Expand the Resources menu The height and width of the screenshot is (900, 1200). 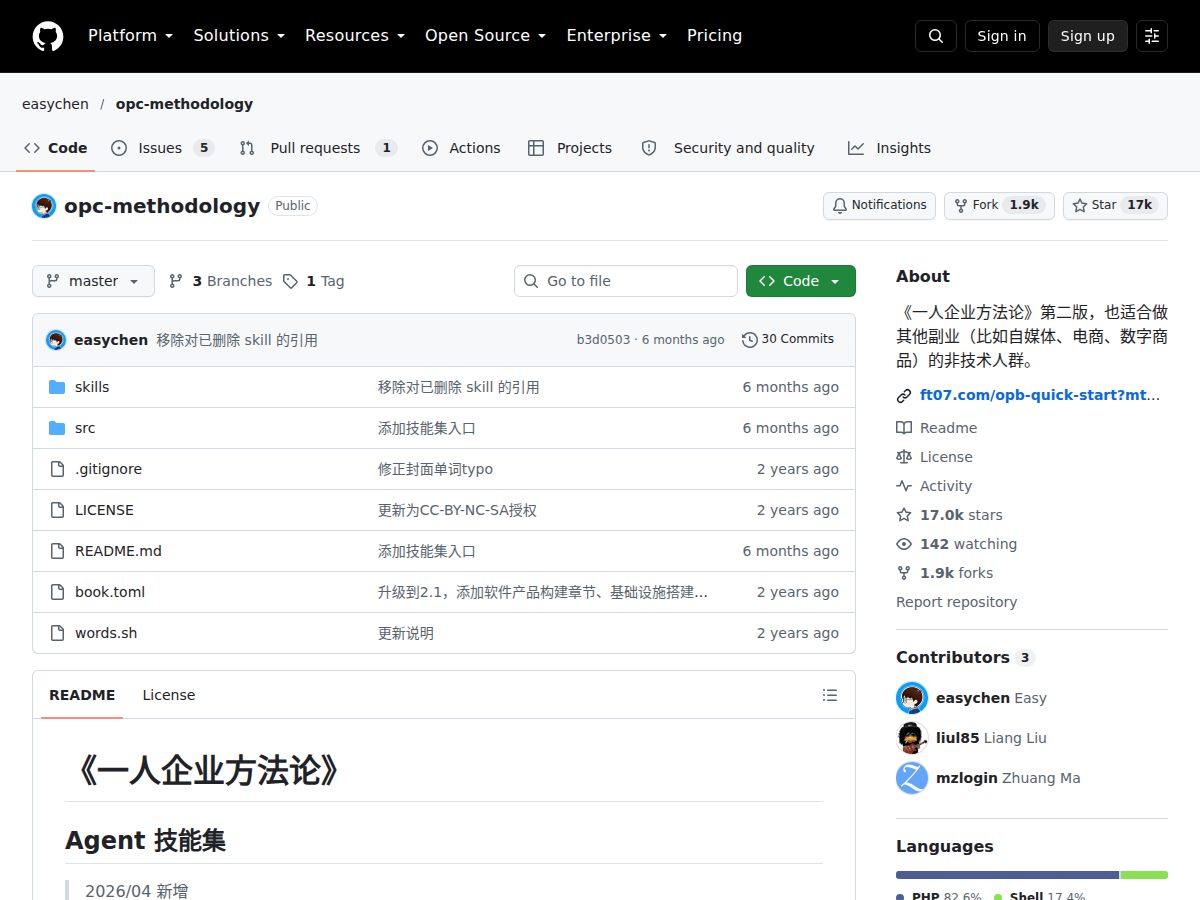point(355,36)
